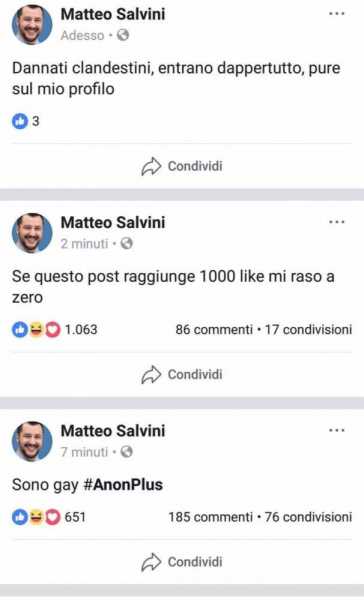Image resolution: width=364 pixels, height=600 pixels.
Task: Open three-dot menu on 'Sono gay' post
Action: [x=337, y=430]
